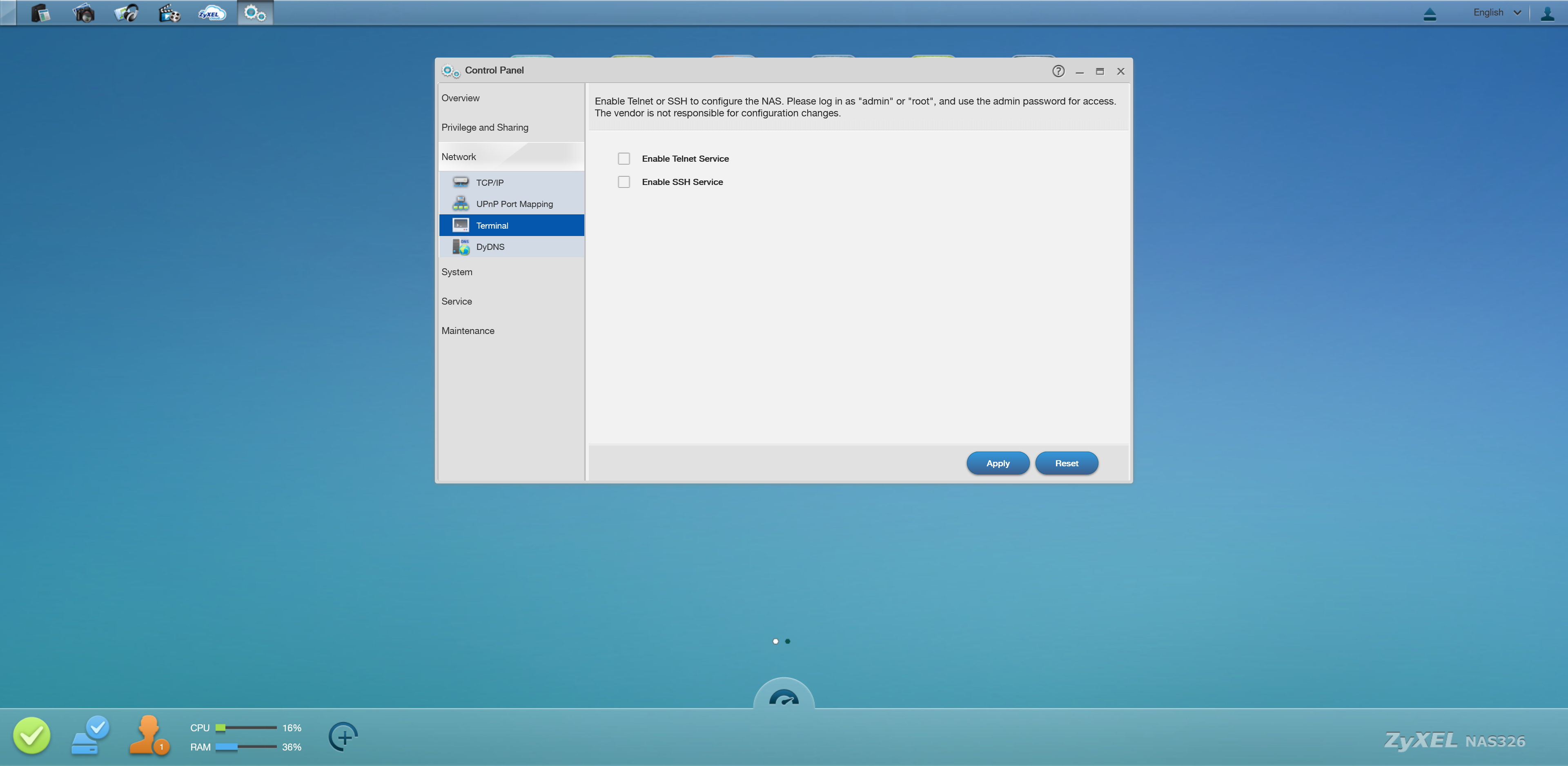
Task: Open the Video app clapperboard icon
Action: [169, 13]
